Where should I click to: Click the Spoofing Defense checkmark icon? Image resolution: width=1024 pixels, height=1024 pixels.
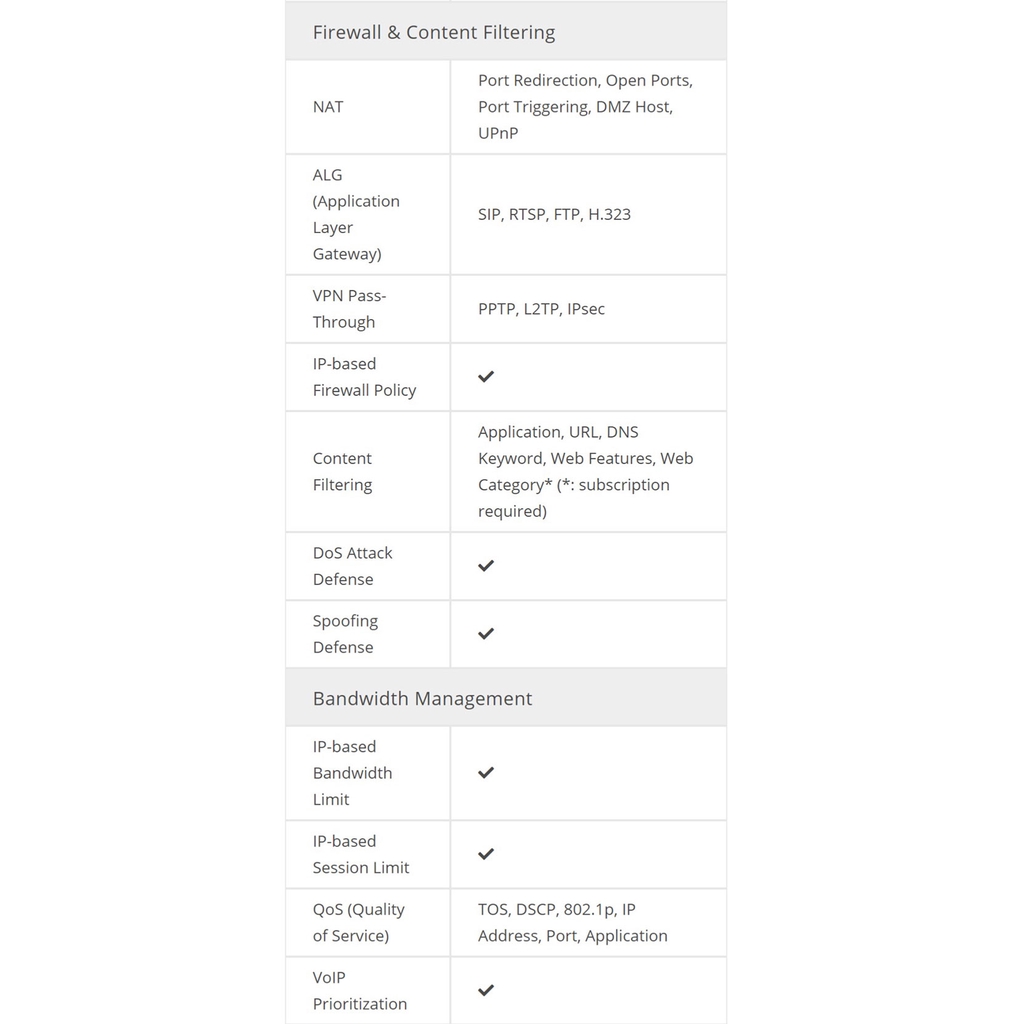point(486,634)
